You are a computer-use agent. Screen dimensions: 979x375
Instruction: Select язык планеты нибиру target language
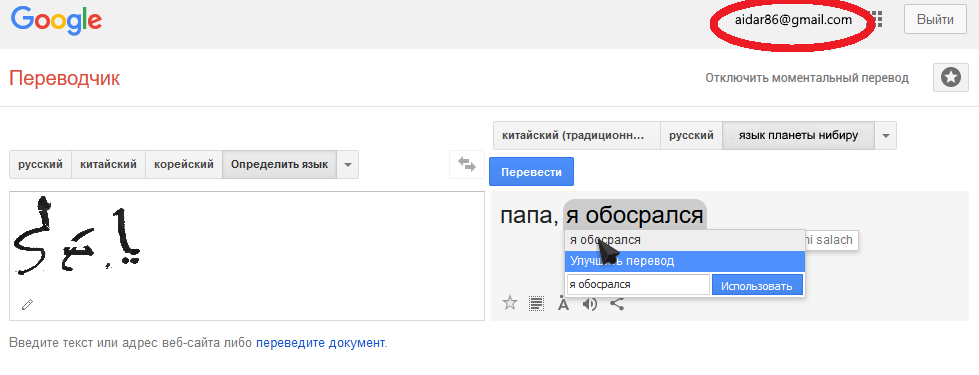[x=799, y=135]
